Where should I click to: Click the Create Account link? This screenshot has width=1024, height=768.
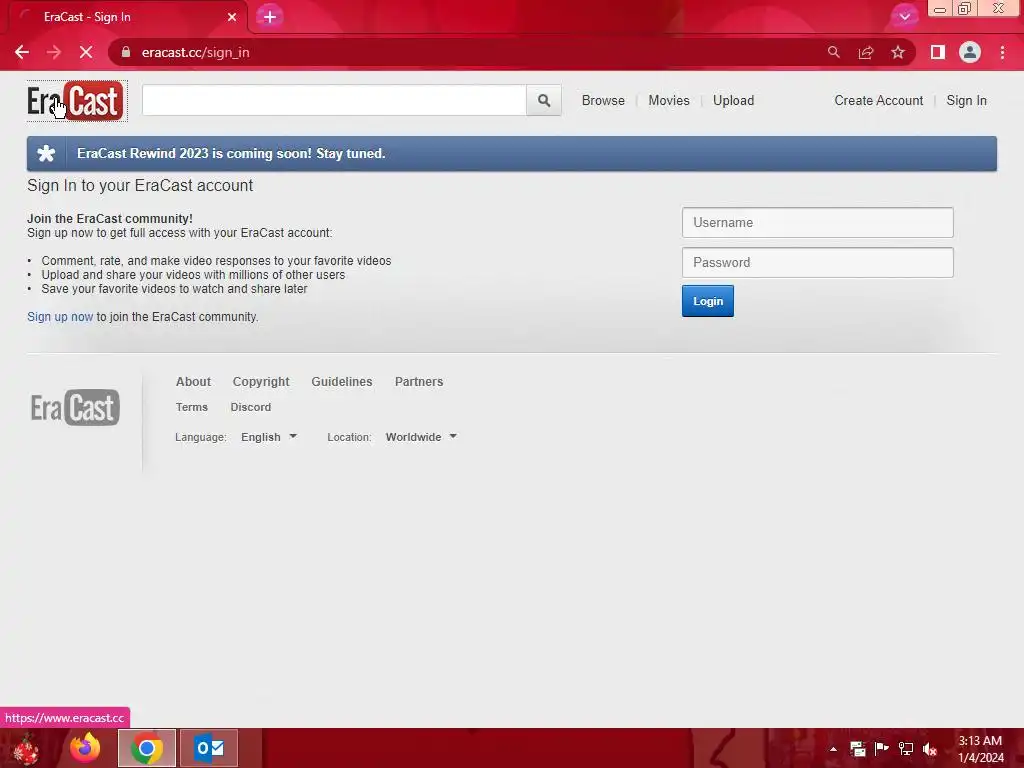[878, 101]
